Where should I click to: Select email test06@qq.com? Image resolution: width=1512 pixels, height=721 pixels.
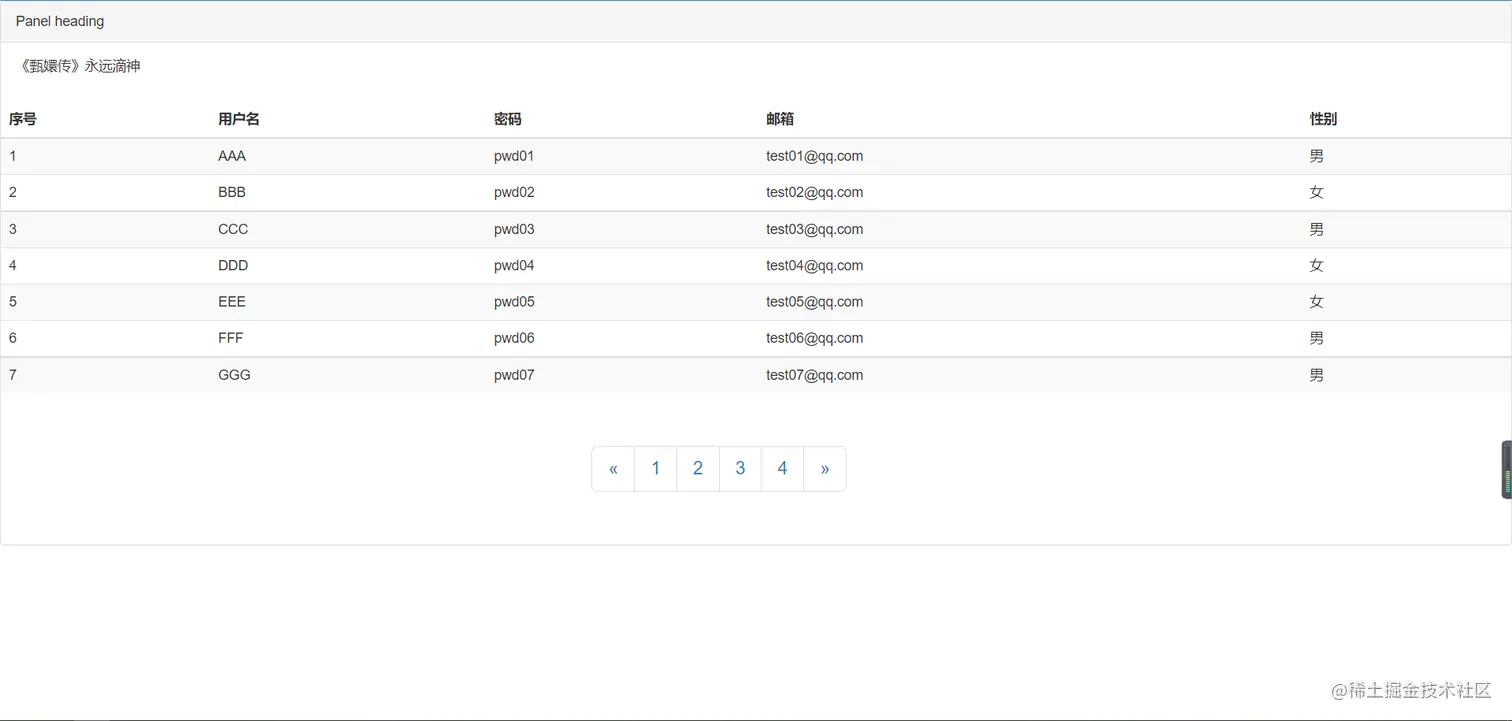tap(815, 338)
